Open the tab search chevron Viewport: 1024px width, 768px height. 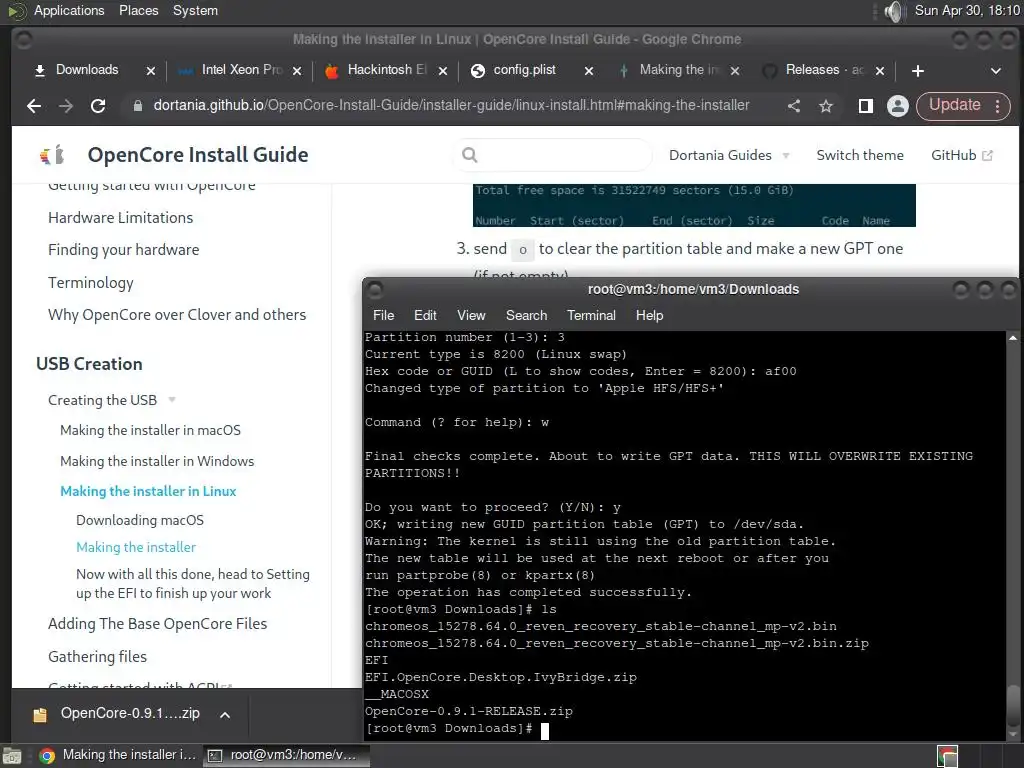pos(996,71)
